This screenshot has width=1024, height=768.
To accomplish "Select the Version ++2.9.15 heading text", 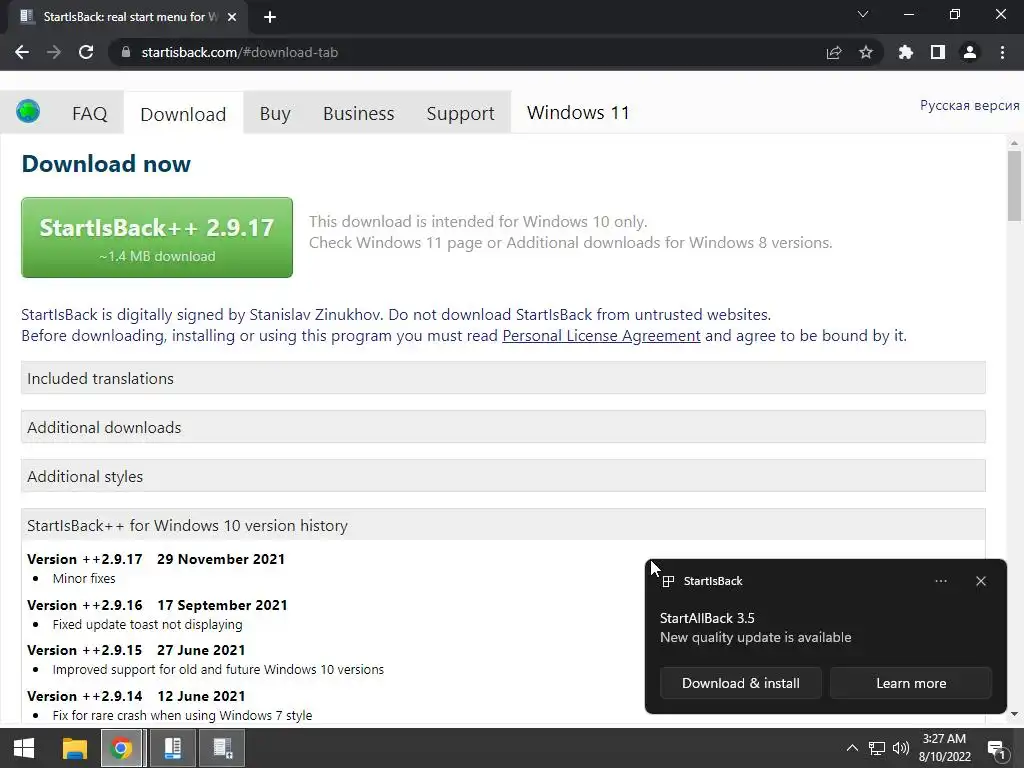I will (x=85, y=650).
